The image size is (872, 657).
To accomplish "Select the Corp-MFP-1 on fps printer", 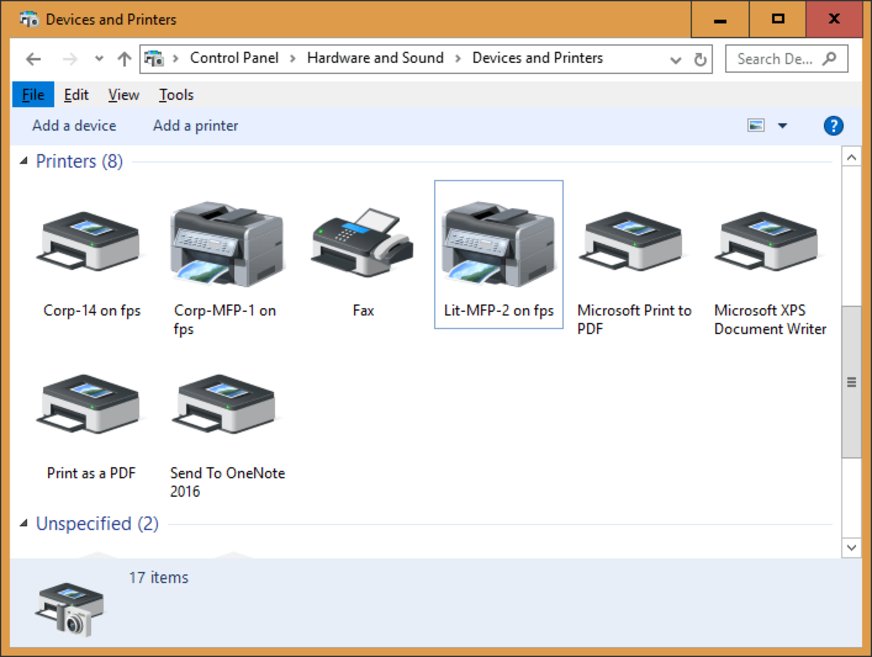I will click(227, 243).
